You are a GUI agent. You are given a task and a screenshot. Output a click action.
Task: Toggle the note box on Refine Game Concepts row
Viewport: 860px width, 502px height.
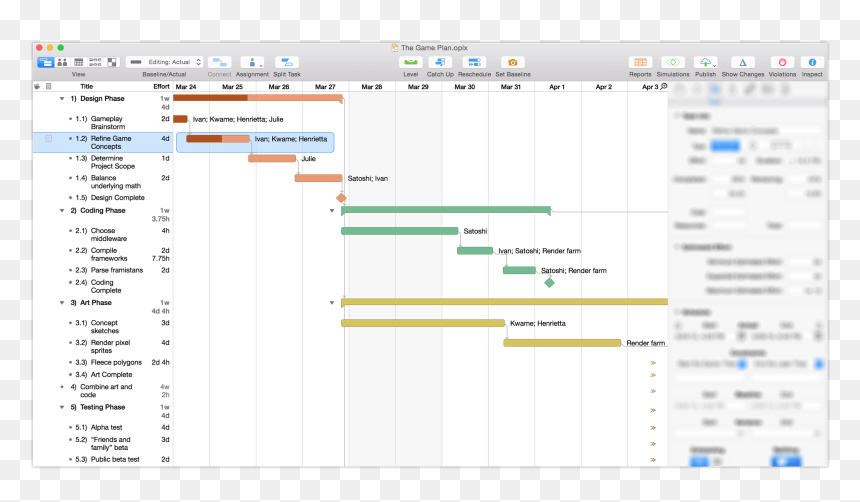pos(48,139)
